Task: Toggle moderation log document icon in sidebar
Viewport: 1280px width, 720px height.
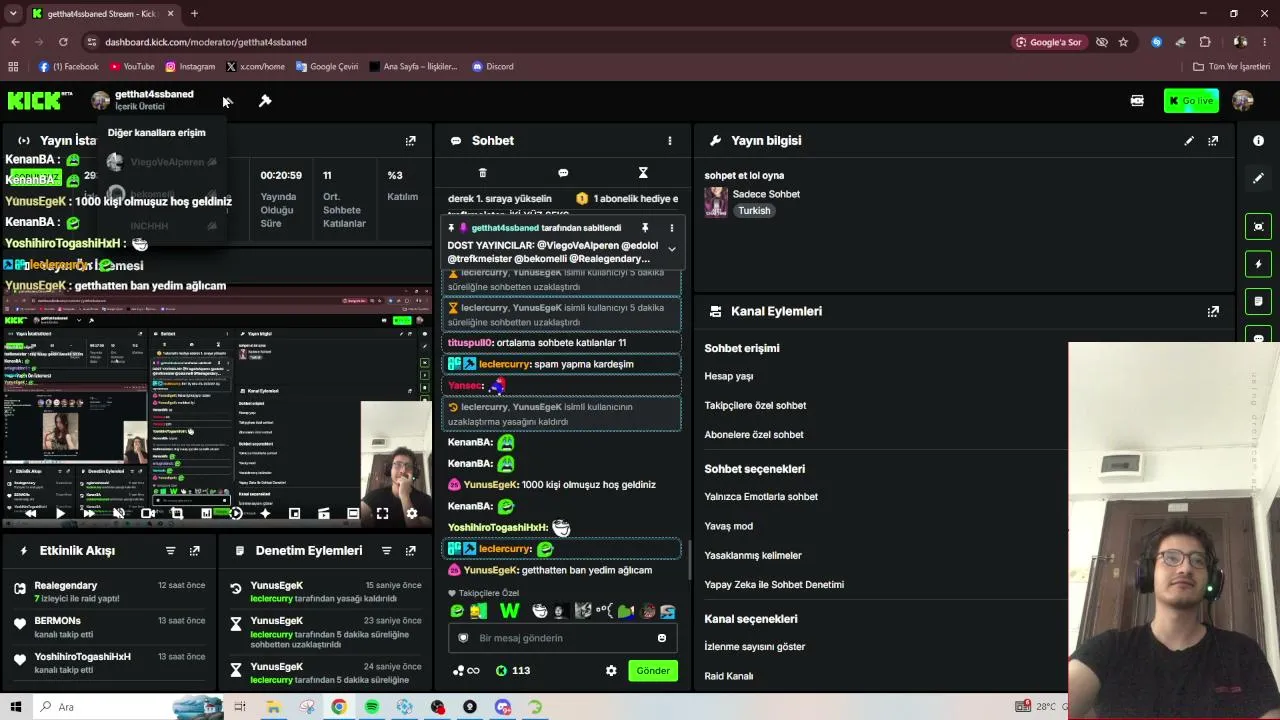Action: click(x=1259, y=301)
